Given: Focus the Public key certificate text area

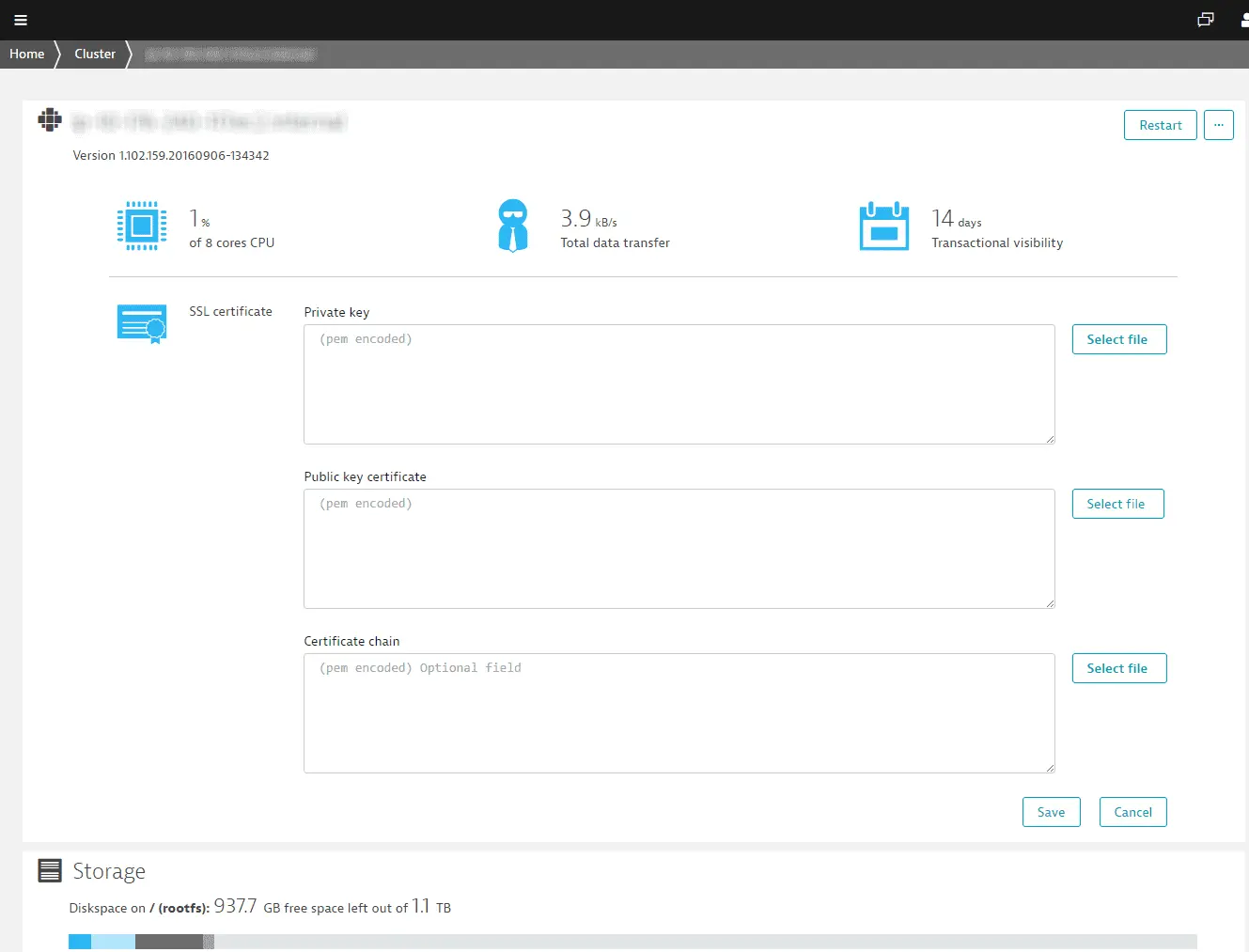Looking at the screenshot, I should pyautogui.click(x=679, y=549).
